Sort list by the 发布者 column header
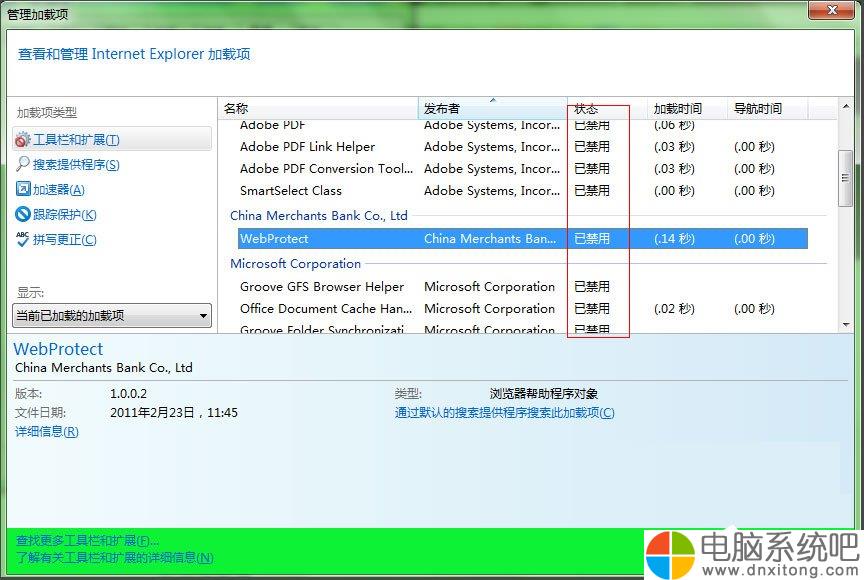The image size is (864, 580). click(493, 109)
